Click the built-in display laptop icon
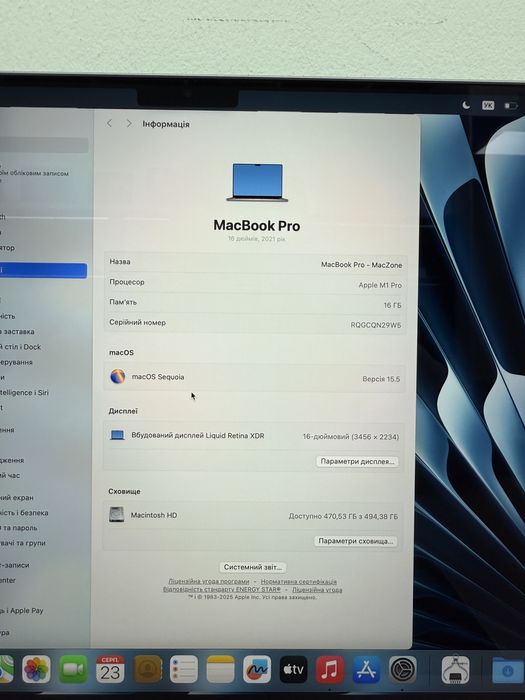 (117, 435)
